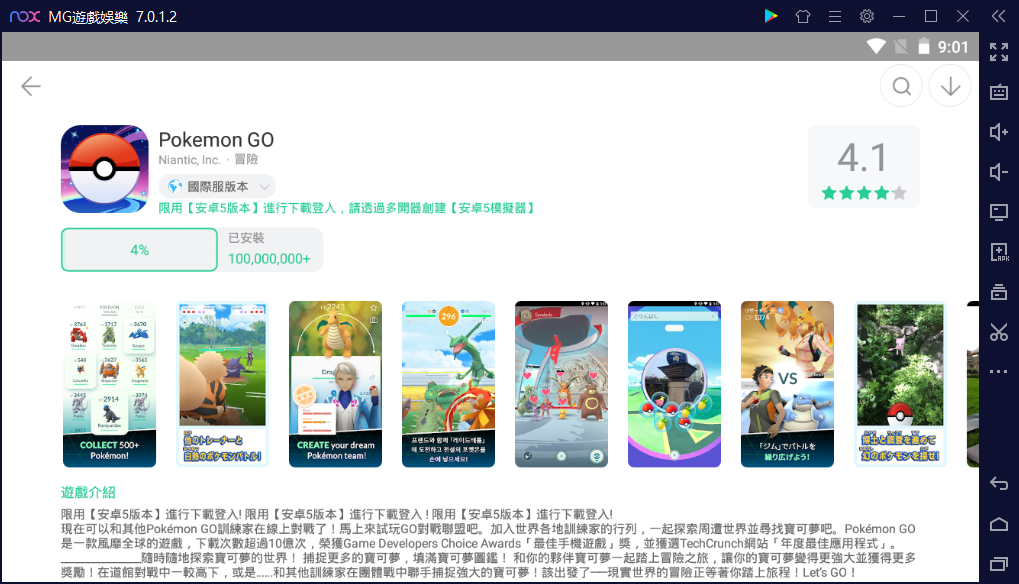Open the VS trainer battle screenshot
The width and height of the screenshot is (1019, 584).
coord(788,384)
